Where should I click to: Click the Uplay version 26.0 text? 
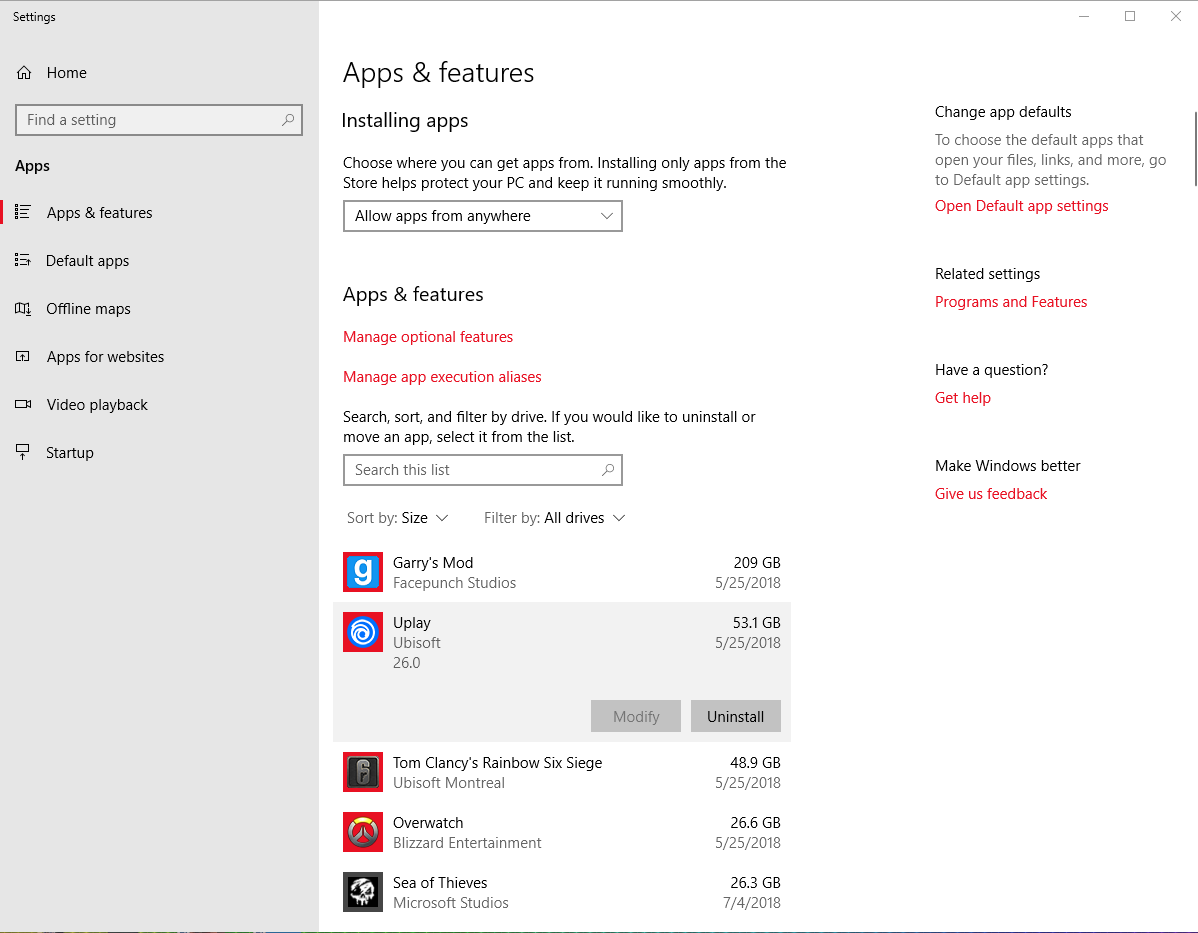(x=406, y=663)
